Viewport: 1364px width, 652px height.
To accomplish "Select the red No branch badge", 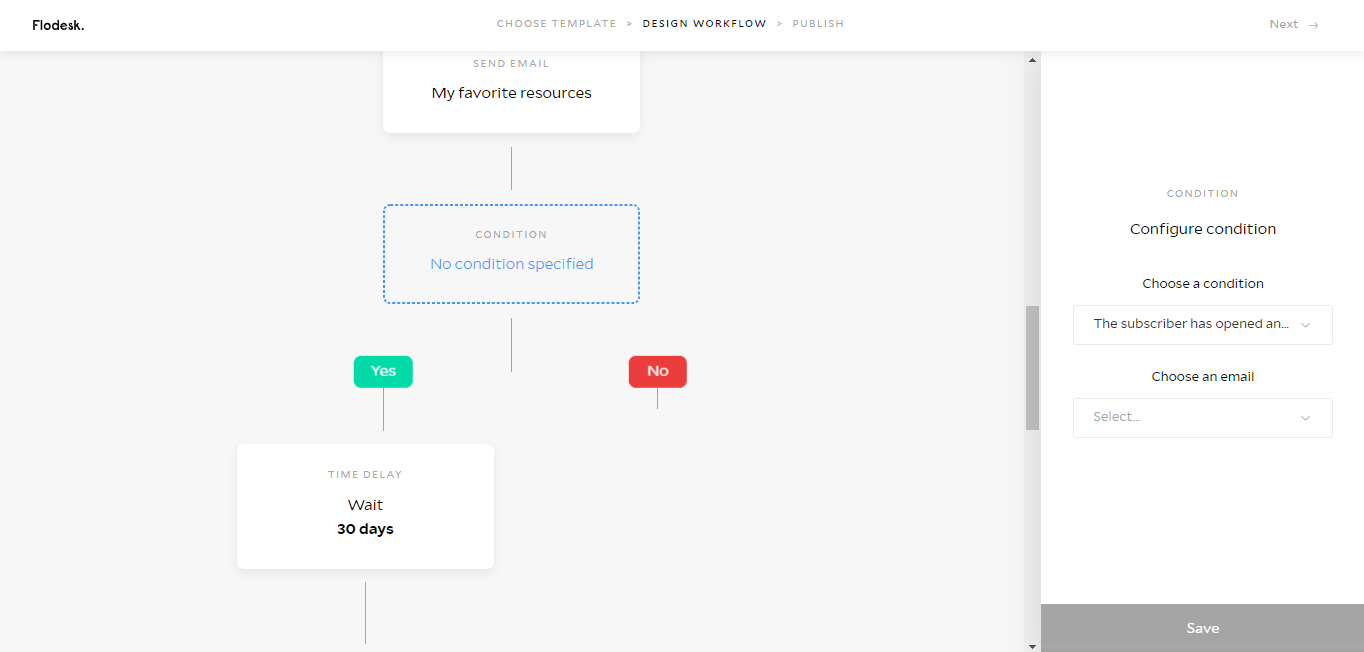I will click(x=657, y=371).
